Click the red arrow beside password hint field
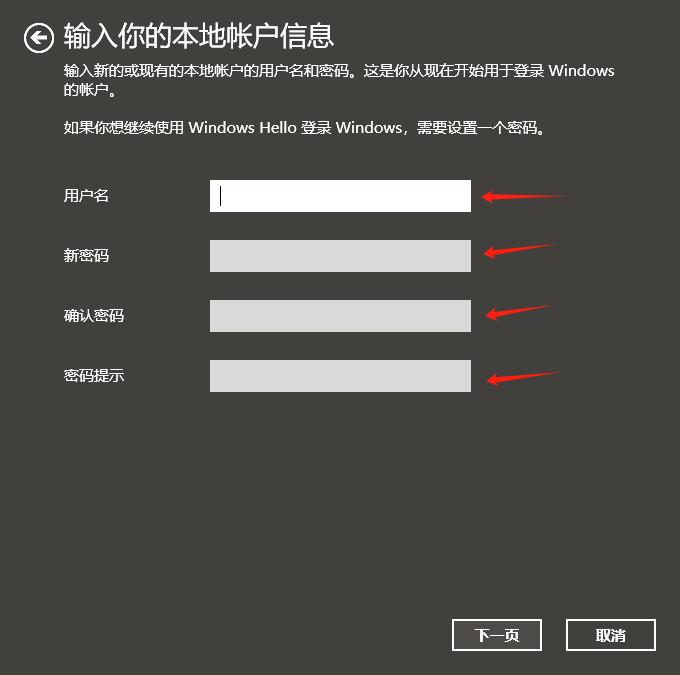The height and width of the screenshot is (675, 680). click(x=523, y=378)
